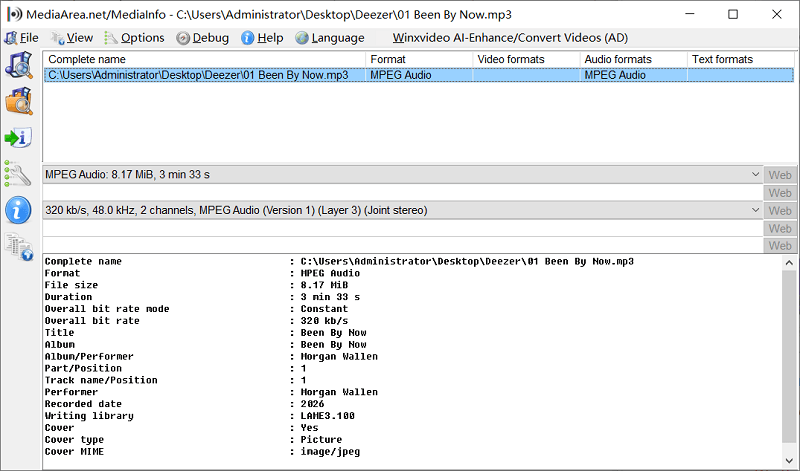Click the Writing library value LAME3.100
This screenshot has width=800, height=471.
pos(327,416)
